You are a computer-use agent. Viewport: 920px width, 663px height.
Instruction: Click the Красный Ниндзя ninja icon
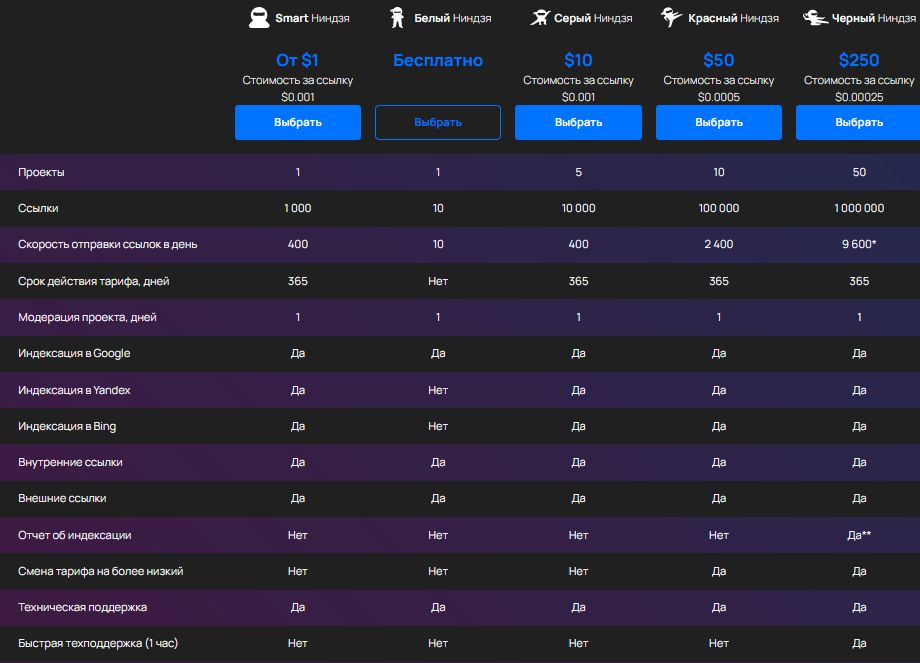pyautogui.click(x=673, y=17)
